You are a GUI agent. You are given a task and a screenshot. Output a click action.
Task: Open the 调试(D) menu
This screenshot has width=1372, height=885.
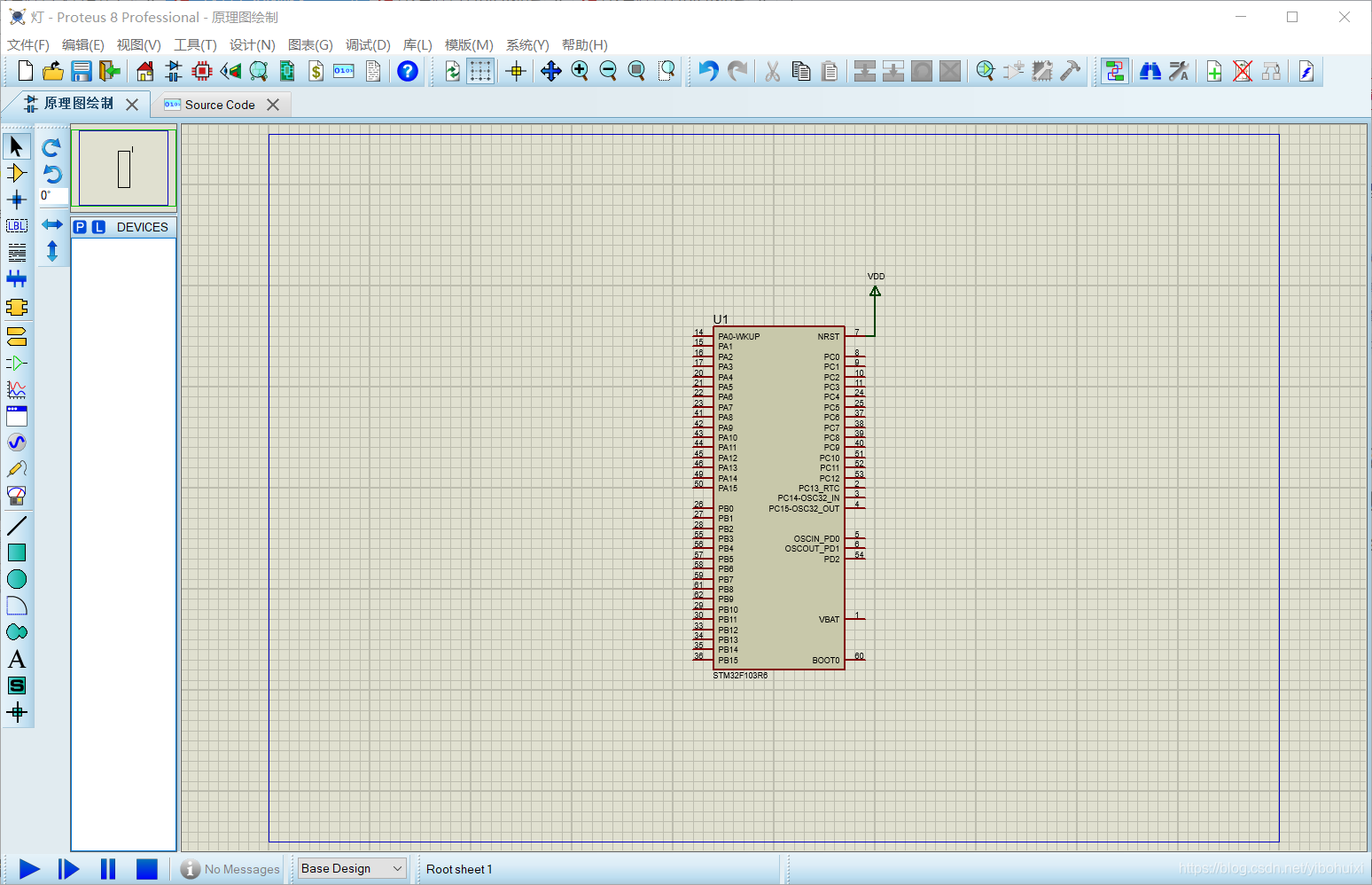click(368, 45)
